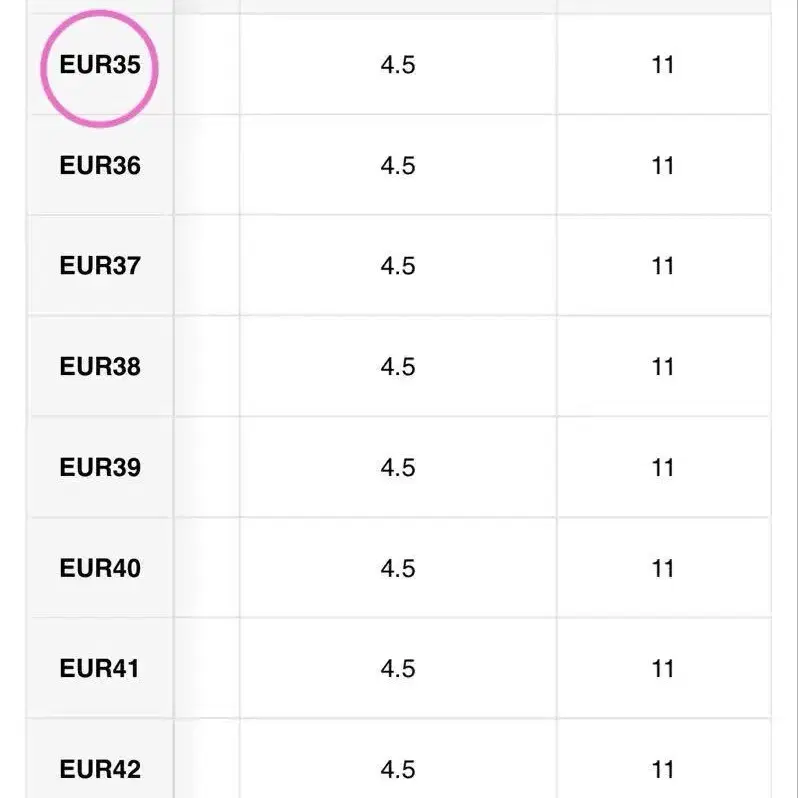The width and height of the screenshot is (798, 798).
Task: Select the EUR37 row header
Action: pyautogui.click(x=100, y=266)
